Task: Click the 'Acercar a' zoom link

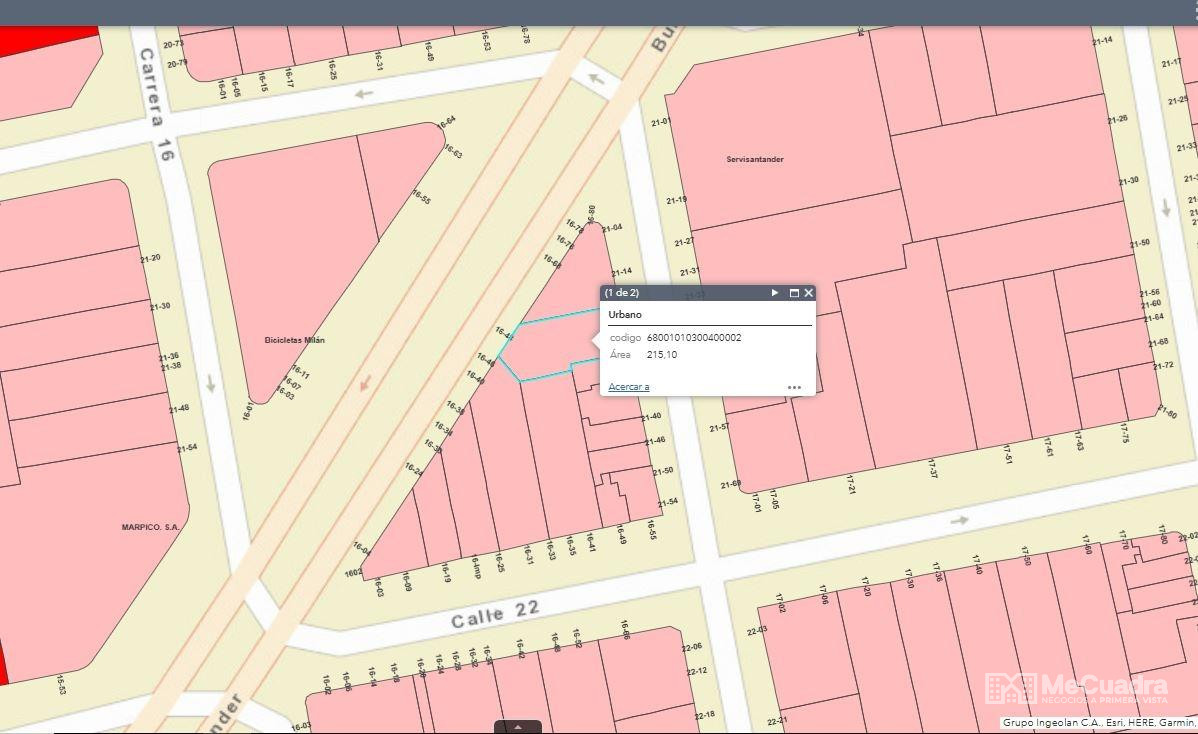Action: (x=629, y=387)
